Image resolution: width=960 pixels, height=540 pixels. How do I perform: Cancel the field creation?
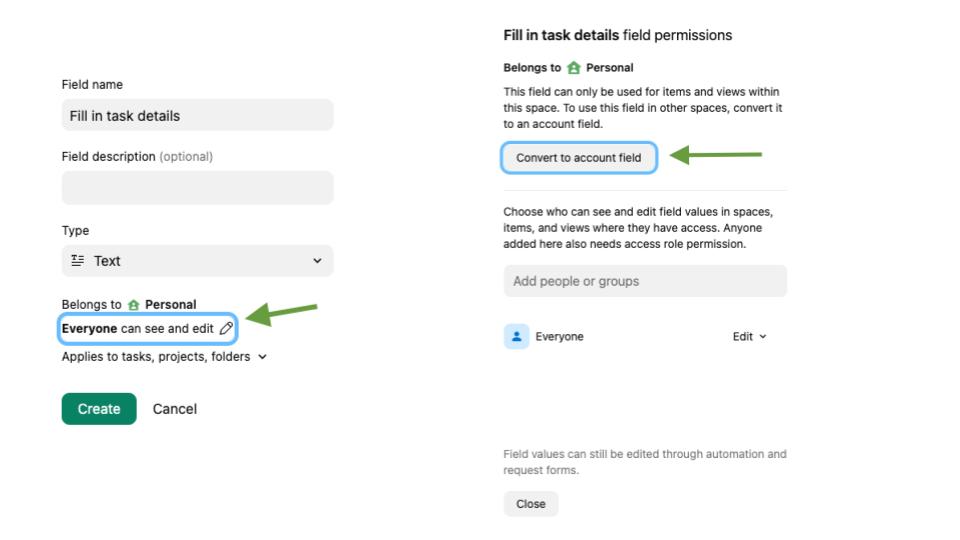click(175, 409)
